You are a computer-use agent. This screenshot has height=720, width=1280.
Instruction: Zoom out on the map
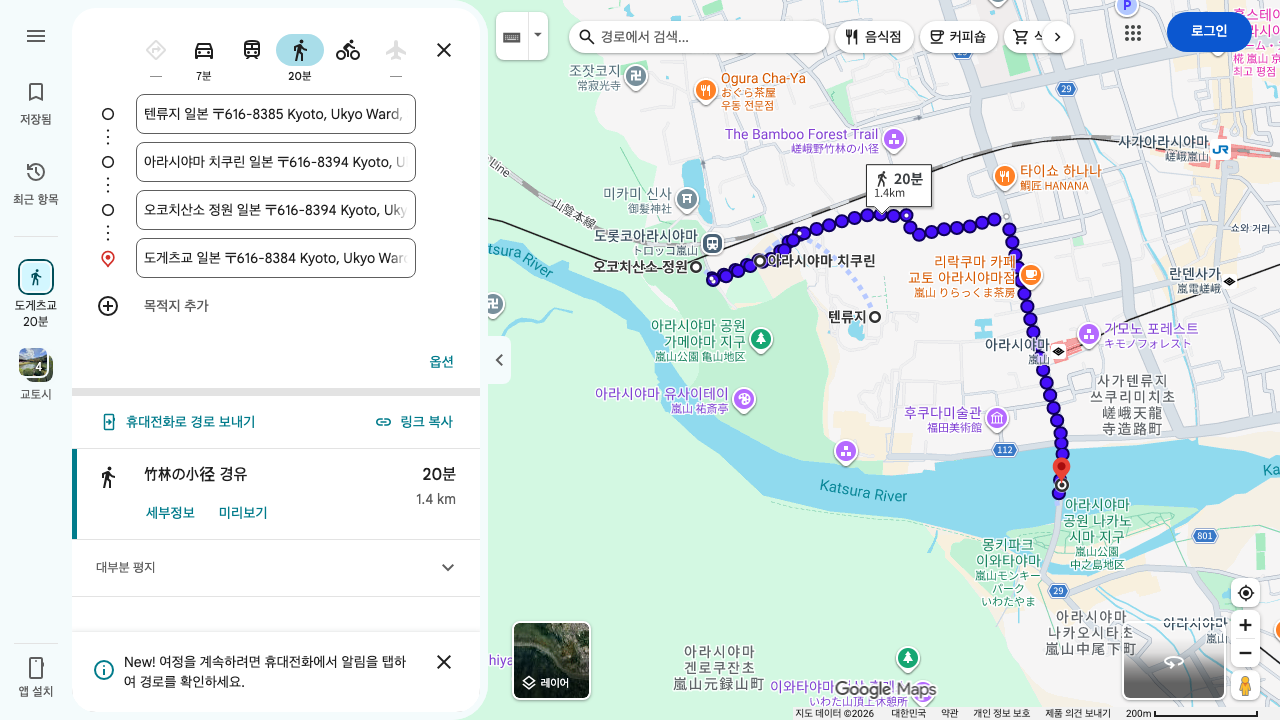coord(1245,654)
